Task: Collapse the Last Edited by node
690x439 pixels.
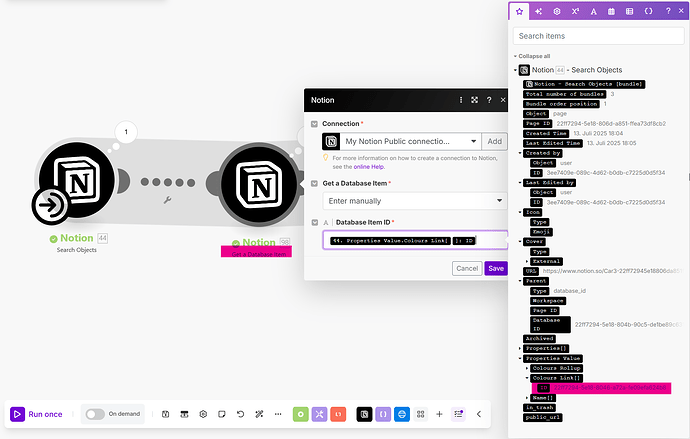Action: [x=520, y=183]
